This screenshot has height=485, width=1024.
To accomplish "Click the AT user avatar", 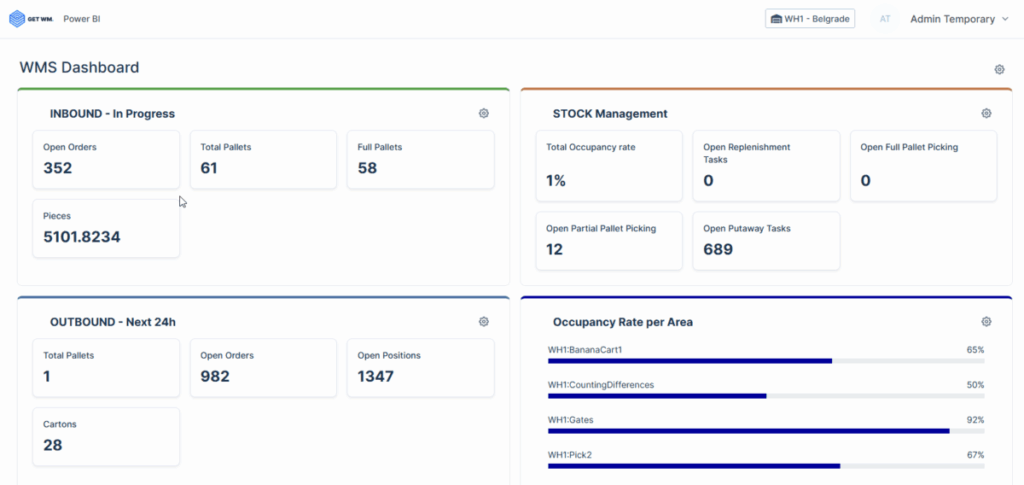I will click(x=885, y=19).
